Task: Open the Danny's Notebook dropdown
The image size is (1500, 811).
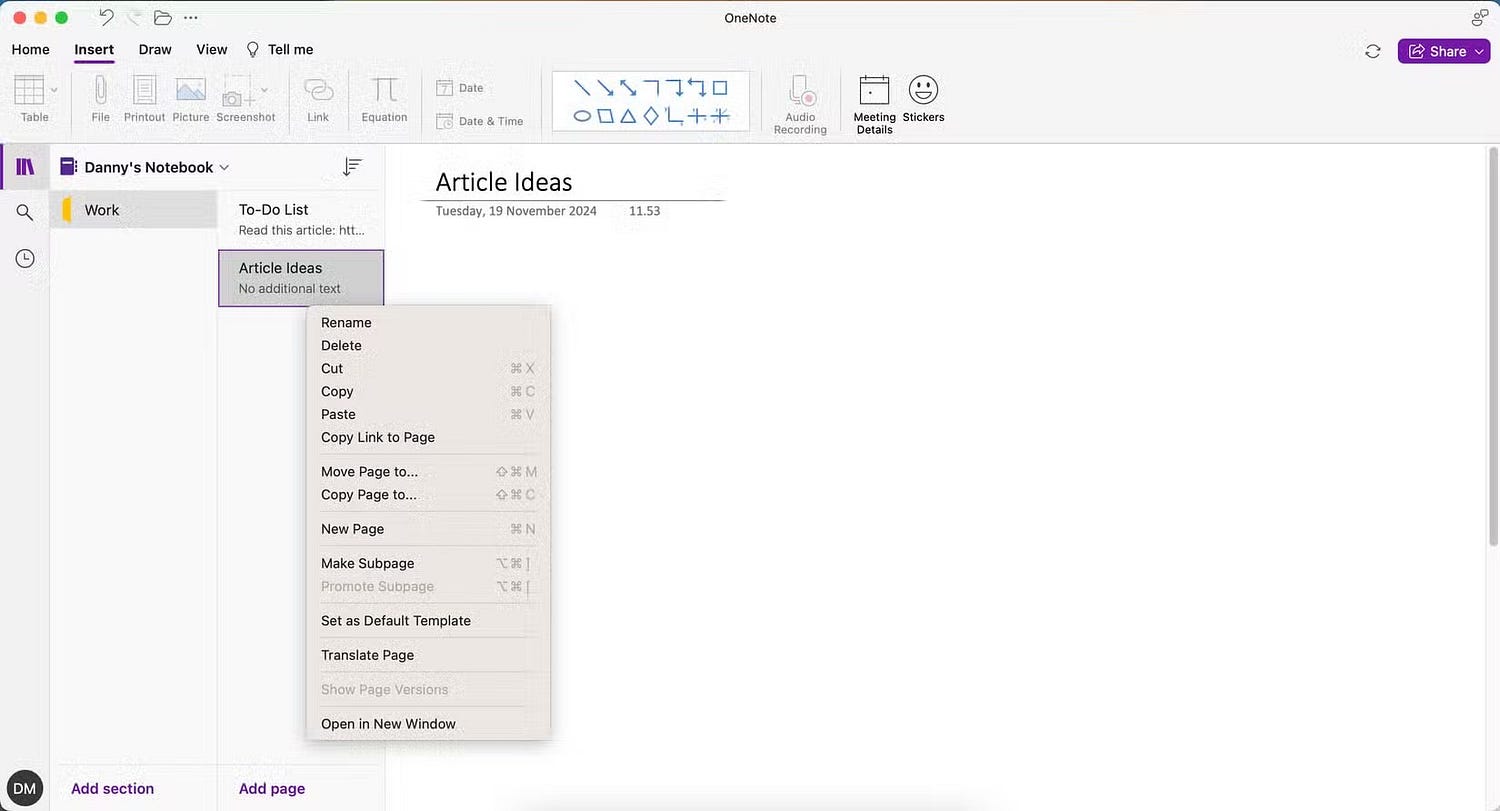Action: pos(224,166)
